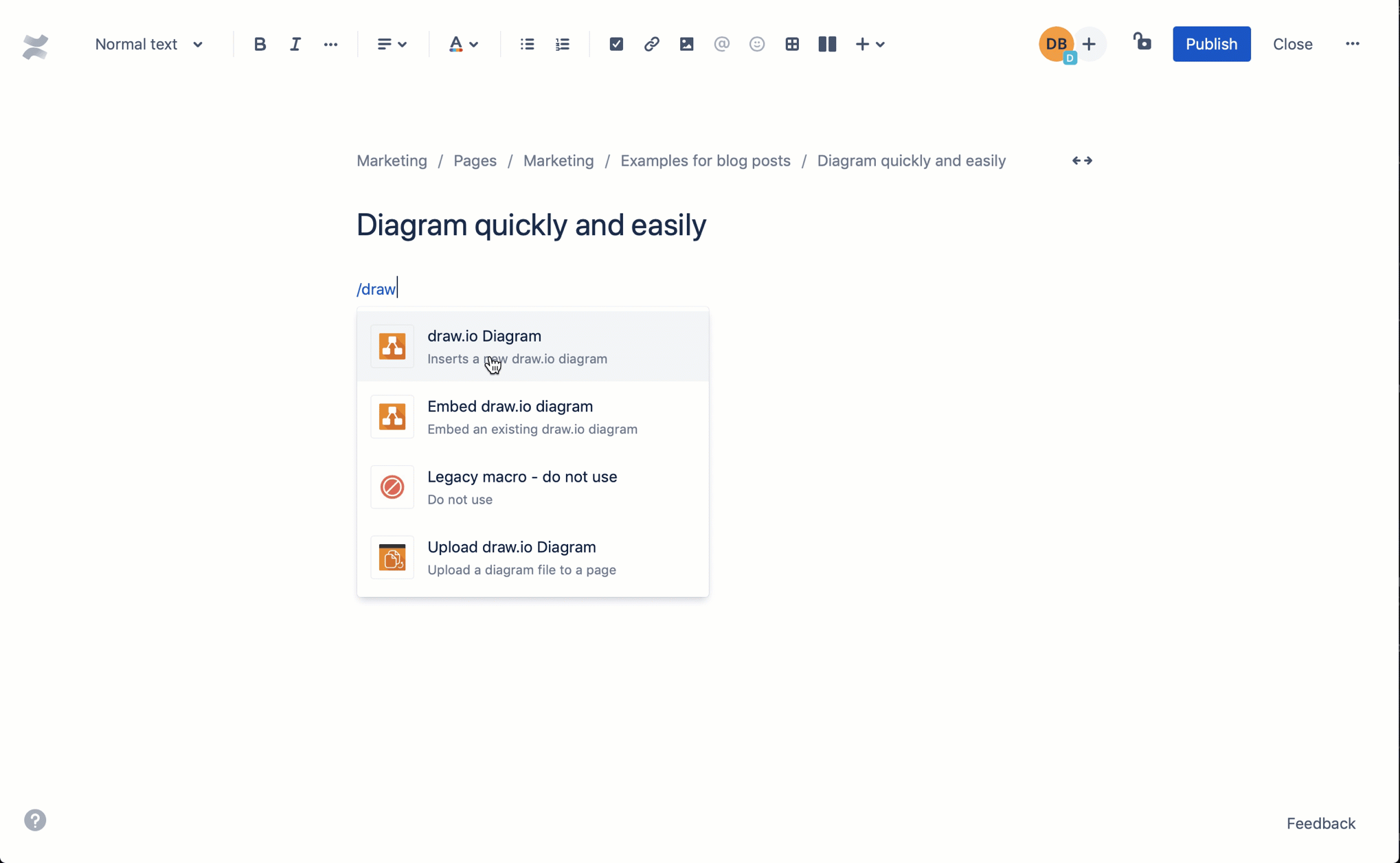1400x863 pixels.
Task: Insert an emoji
Action: tap(756, 44)
